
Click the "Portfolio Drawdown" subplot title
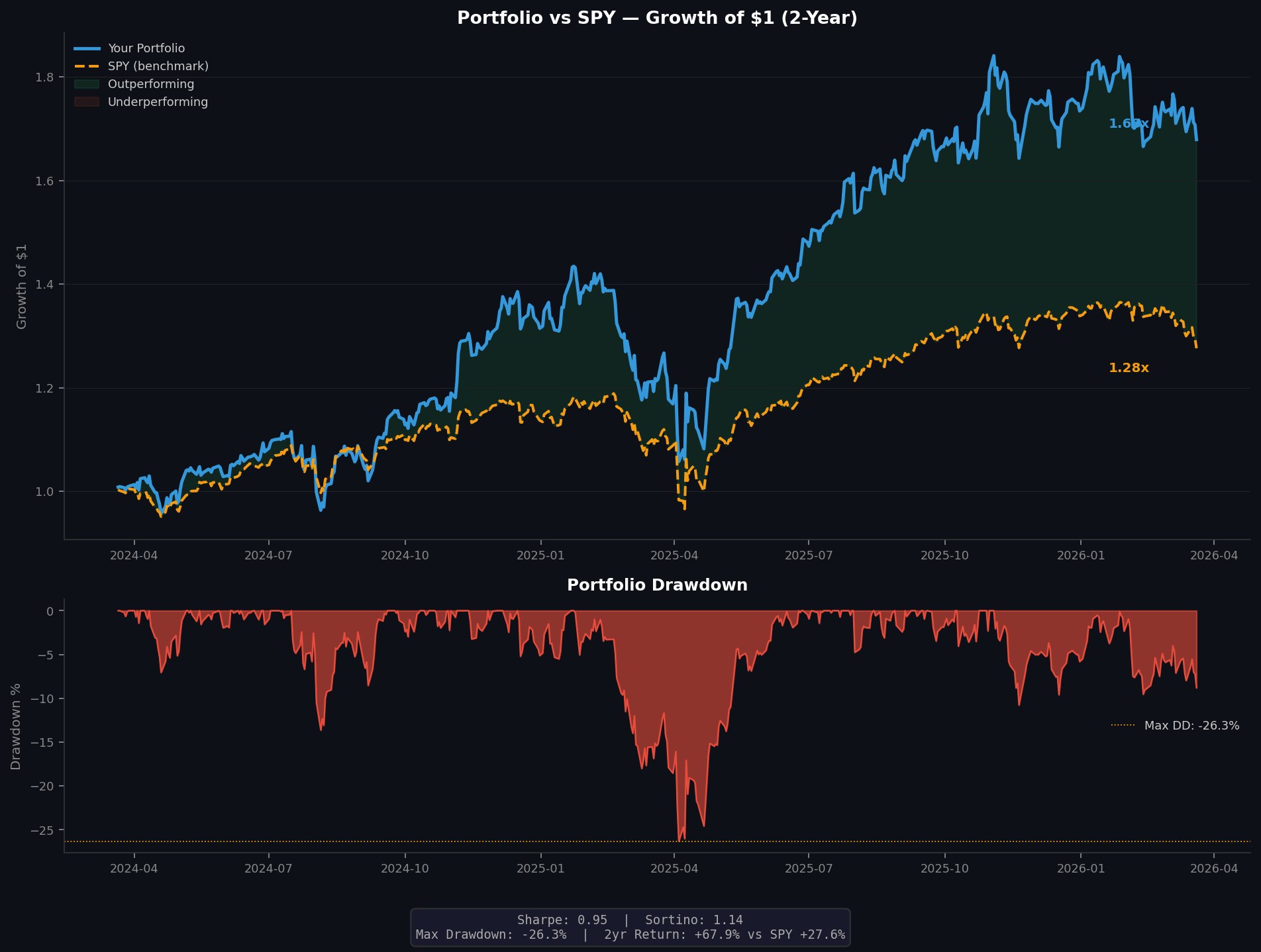point(657,585)
